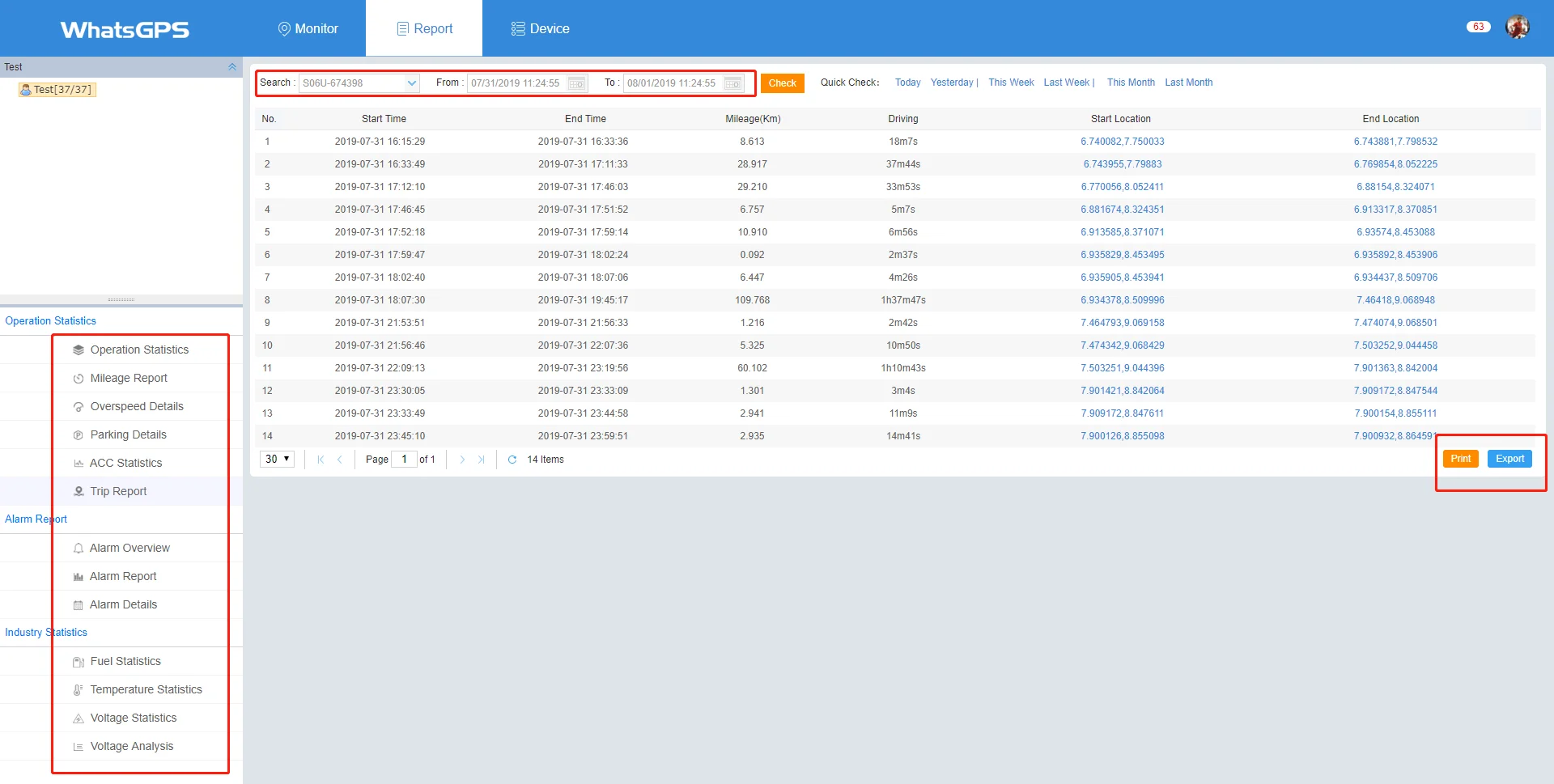Image resolution: width=1554 pixels, height=784 pixels.
Task: Select This Week quick check
Action: [x=1011, y=83]
